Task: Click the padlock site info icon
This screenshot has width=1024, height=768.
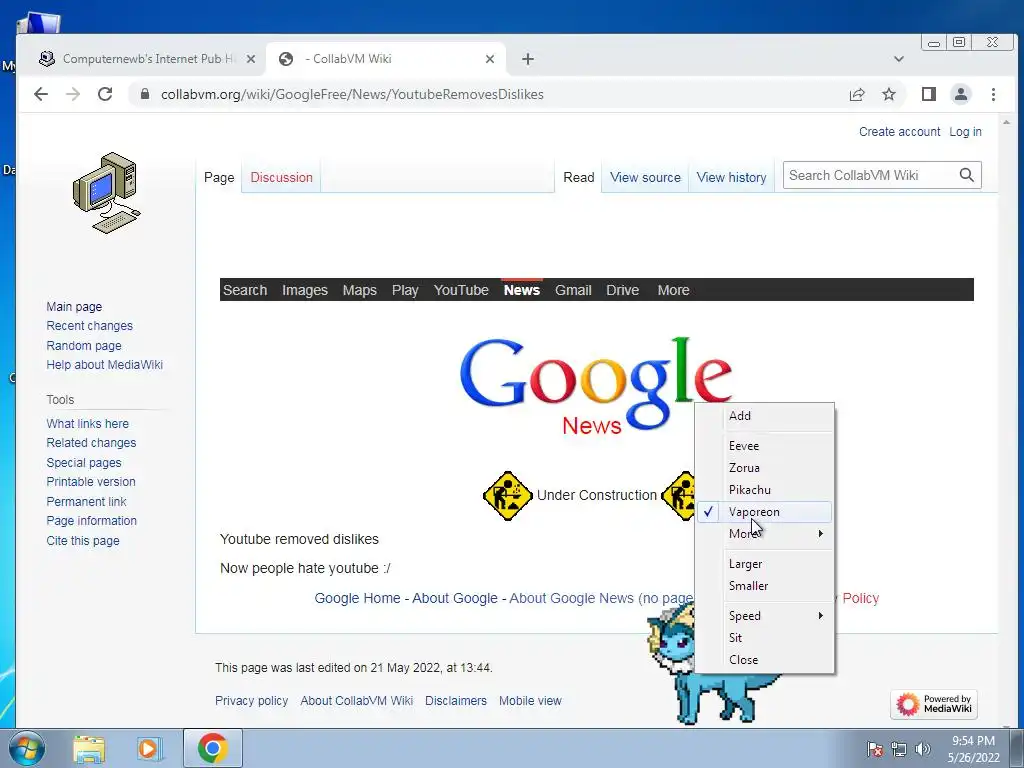Action: point(144,94)
